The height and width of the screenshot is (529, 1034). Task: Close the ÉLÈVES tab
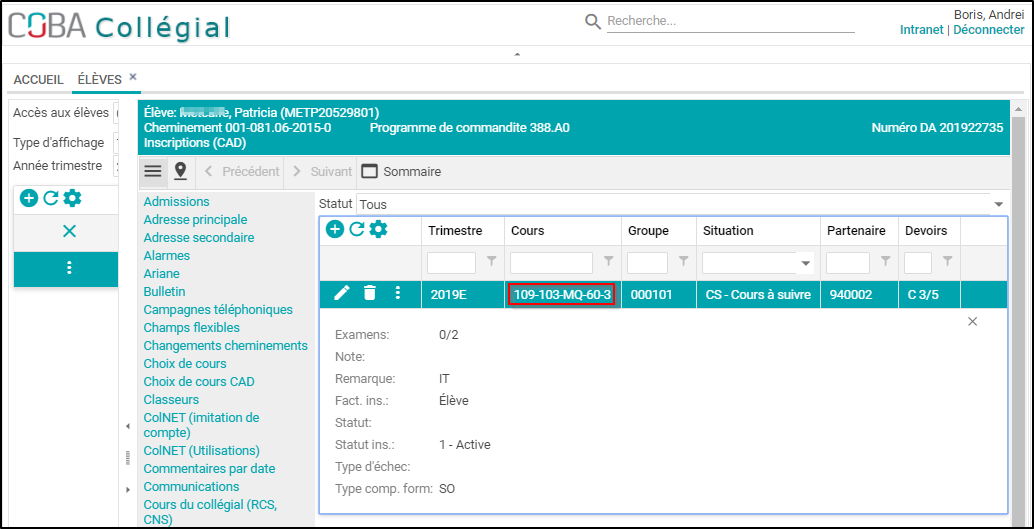tap(133, 77)
